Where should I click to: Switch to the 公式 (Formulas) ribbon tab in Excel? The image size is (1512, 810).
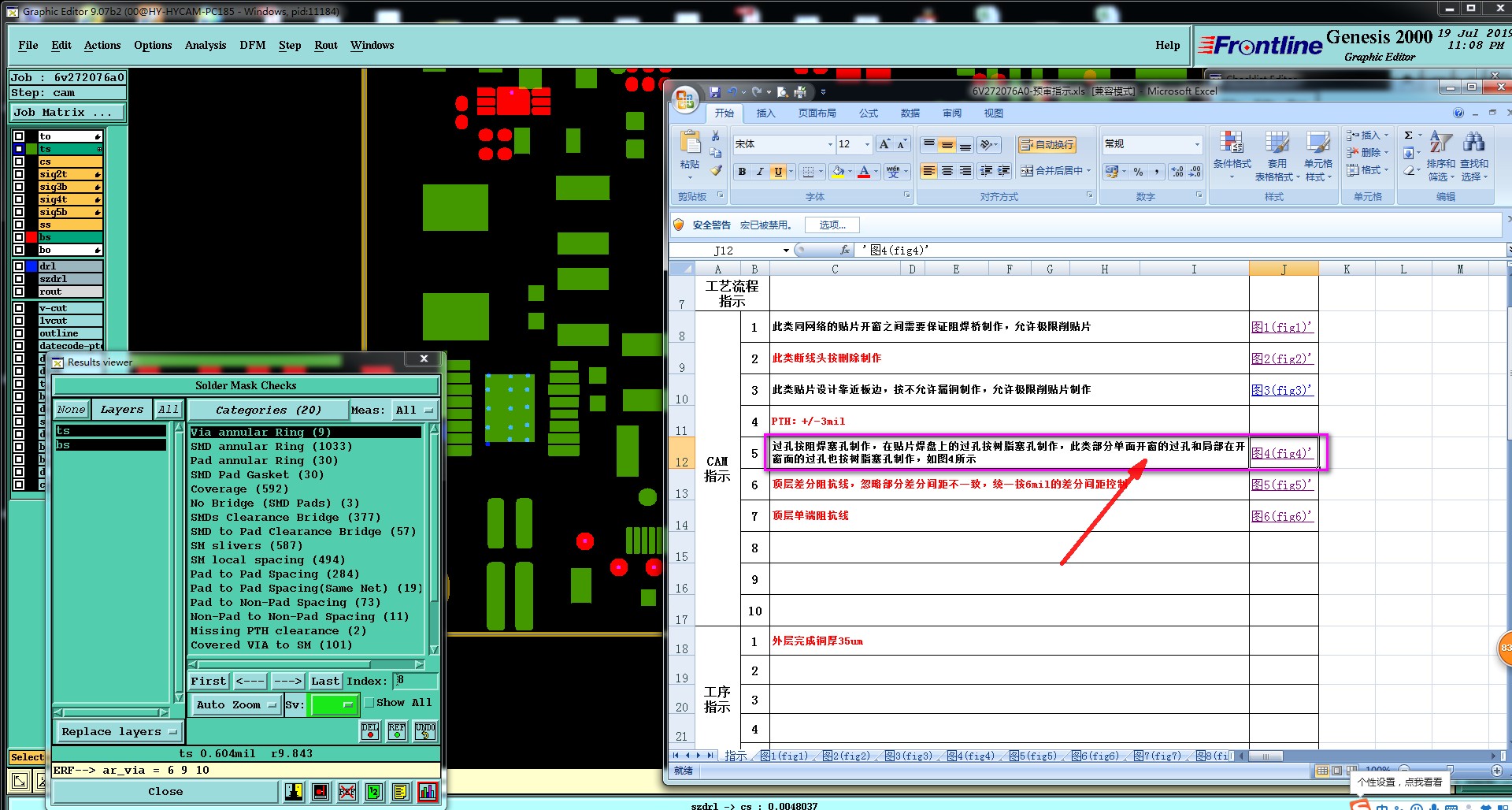[869, 113]
